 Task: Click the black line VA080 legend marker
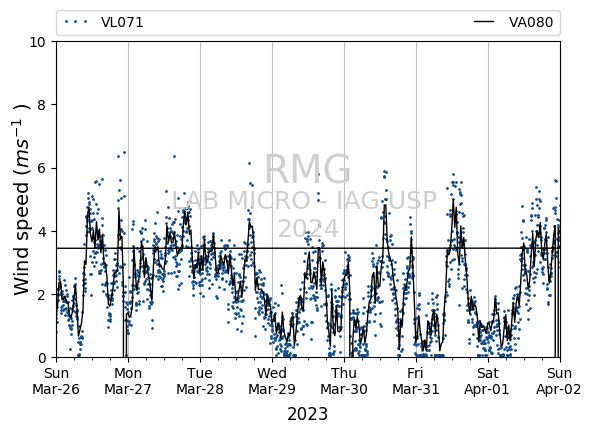pos(484,22)
